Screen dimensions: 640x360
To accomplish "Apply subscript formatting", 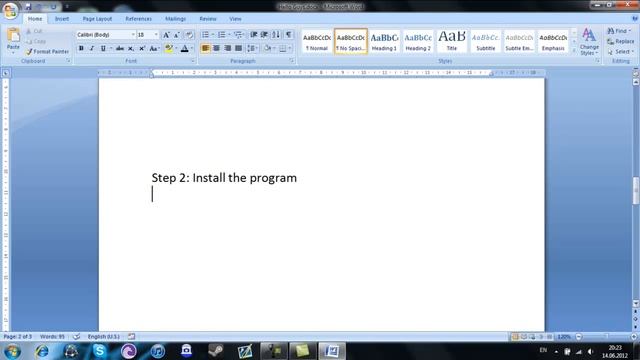I will click(131, 49).
